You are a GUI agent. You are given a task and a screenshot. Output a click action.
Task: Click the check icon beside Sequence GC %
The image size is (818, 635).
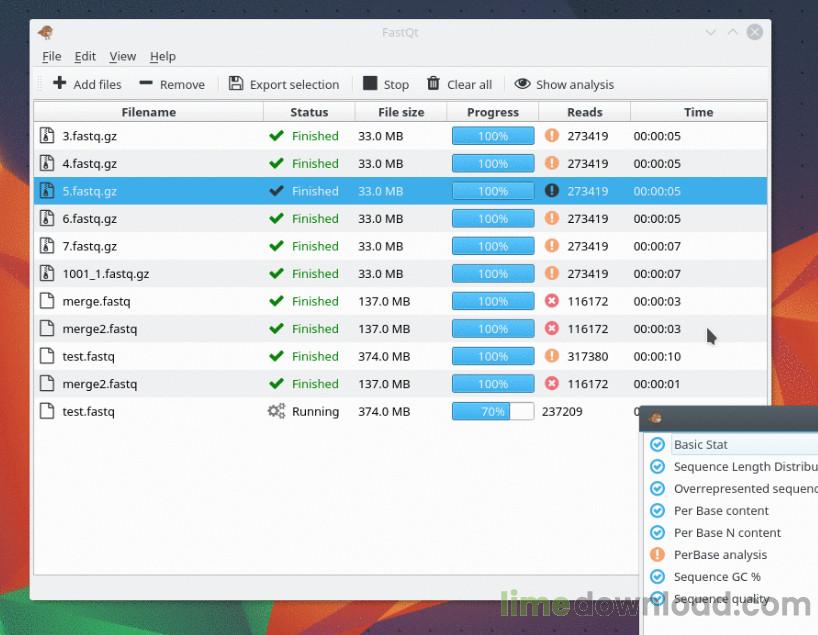point(657,577)
